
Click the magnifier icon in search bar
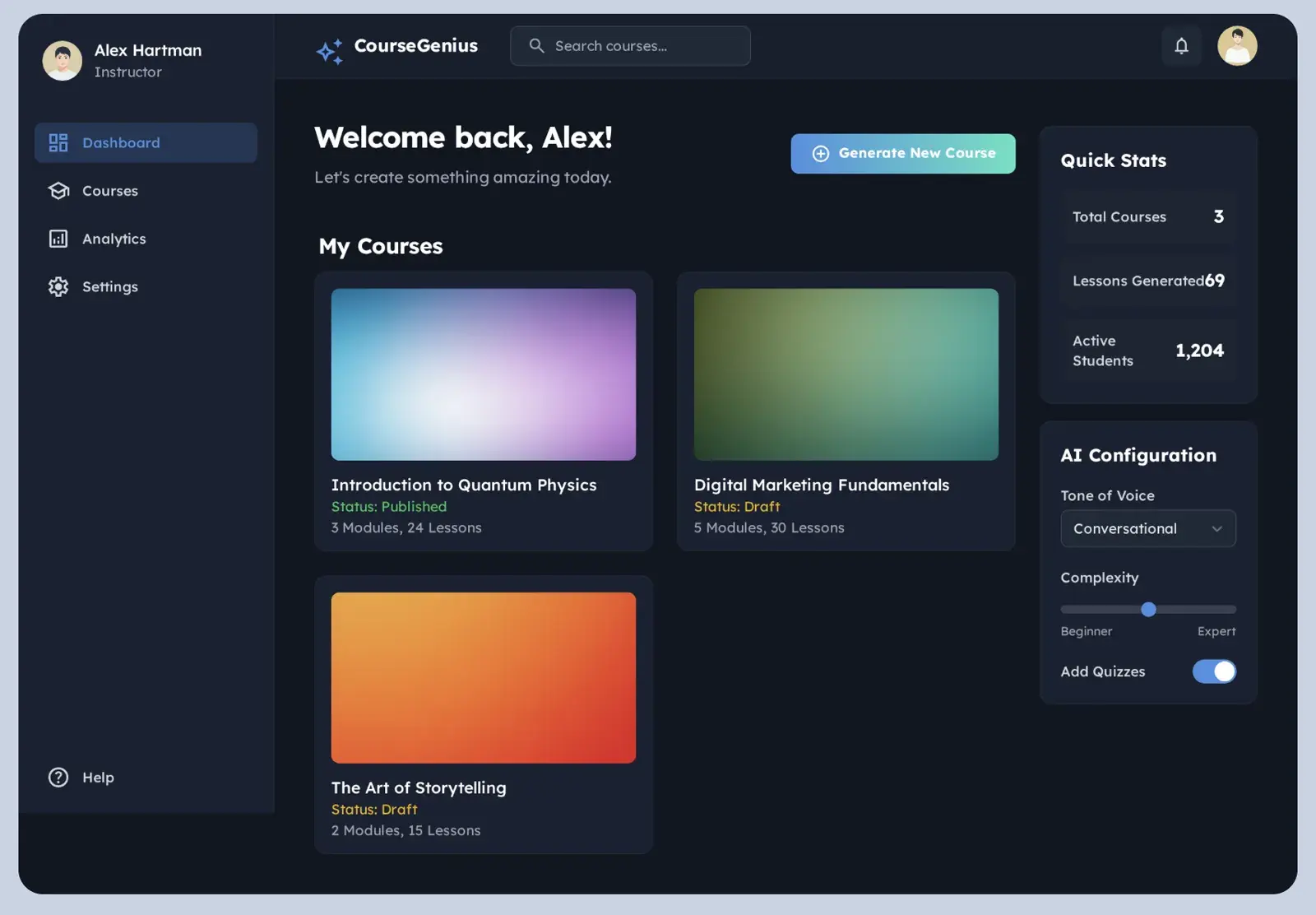(536, 46)
